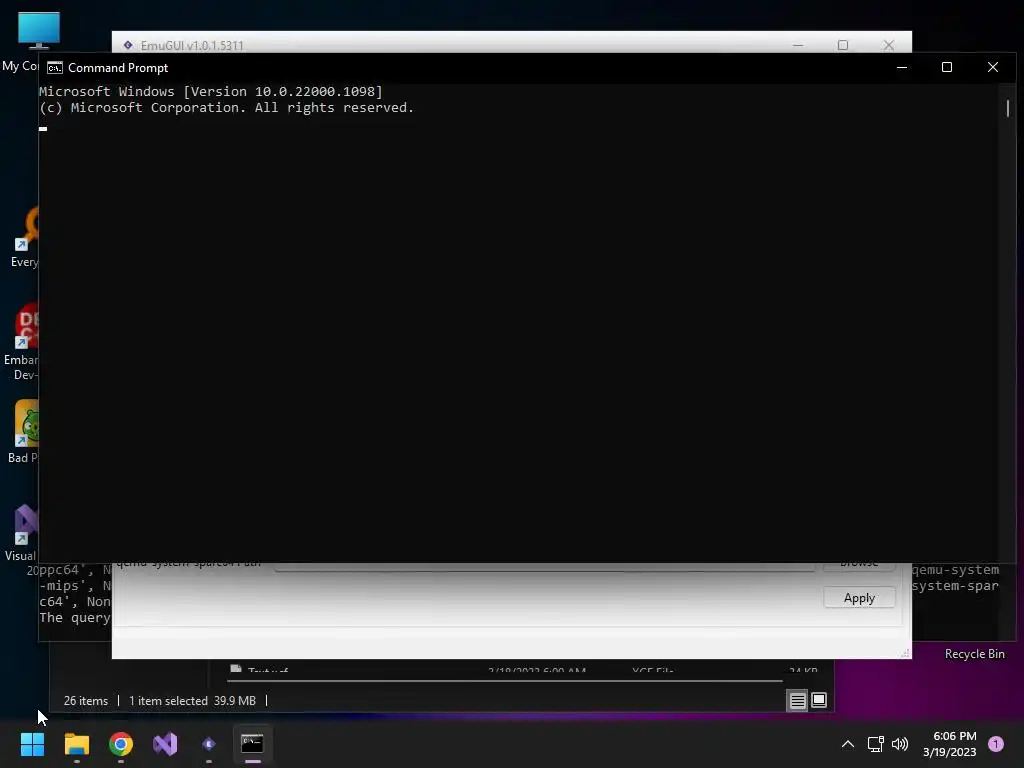Viewport: 1024px width, 768px height.
Task: Click the Command Prompt title text
Action: (118, 68)
